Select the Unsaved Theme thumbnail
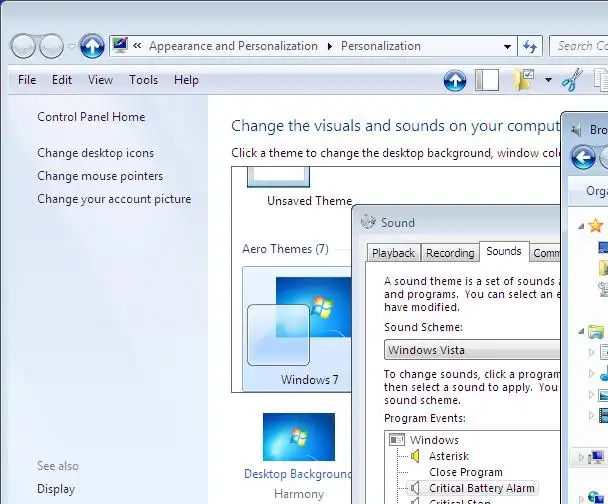 tap(278, 177)
